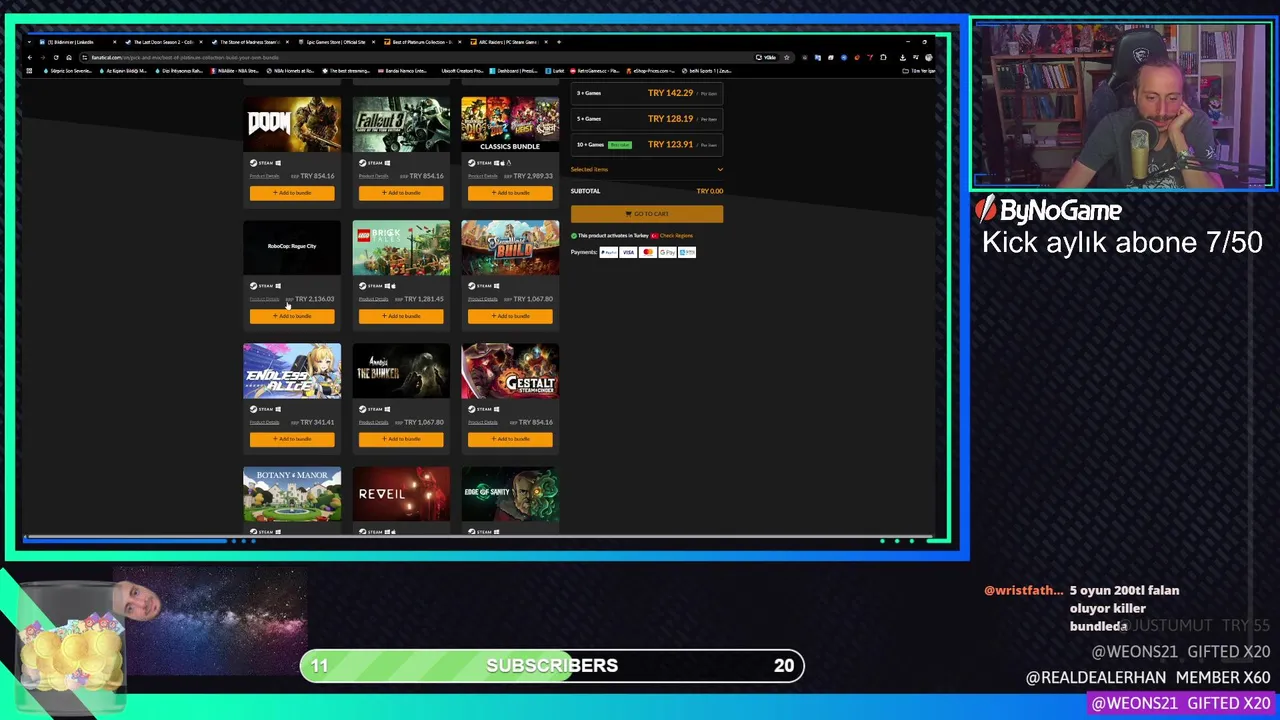Switch to the Epic Games Store tab

(x=336, y=42)
